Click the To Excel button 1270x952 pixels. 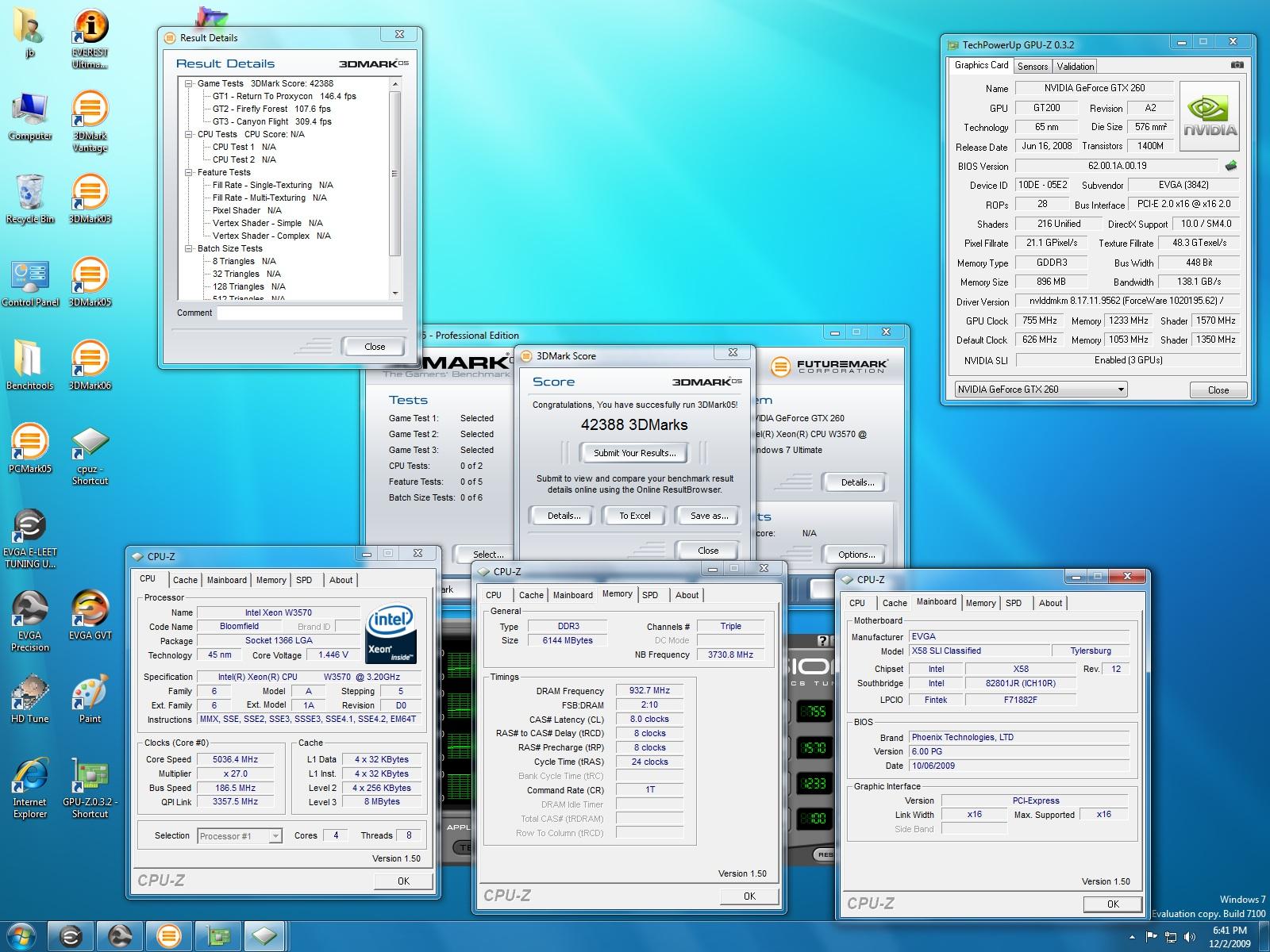click(635, 516)
